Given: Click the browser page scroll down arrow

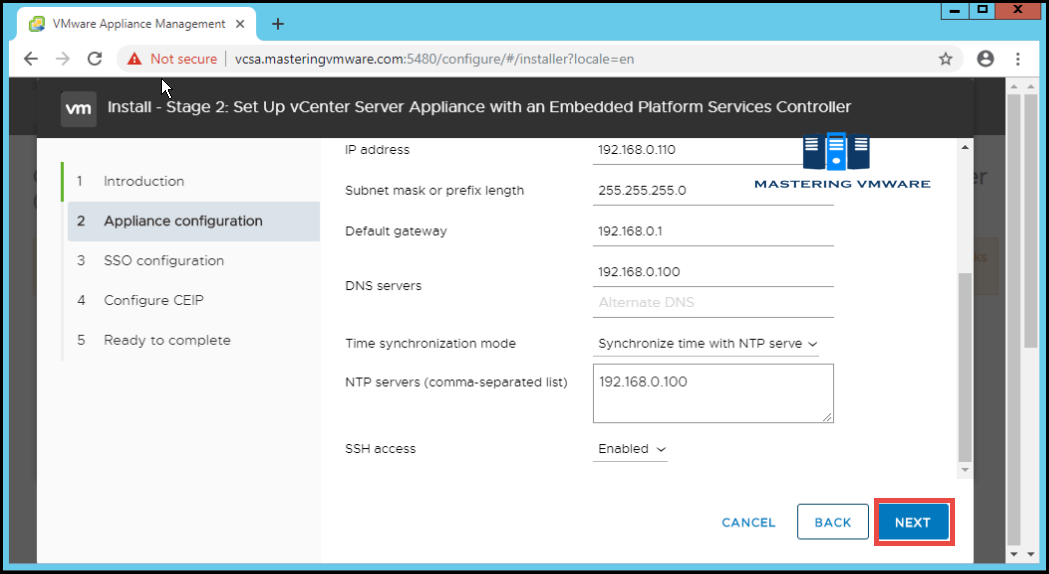Looking at the screenshot, I should [x=1031, y=554].
